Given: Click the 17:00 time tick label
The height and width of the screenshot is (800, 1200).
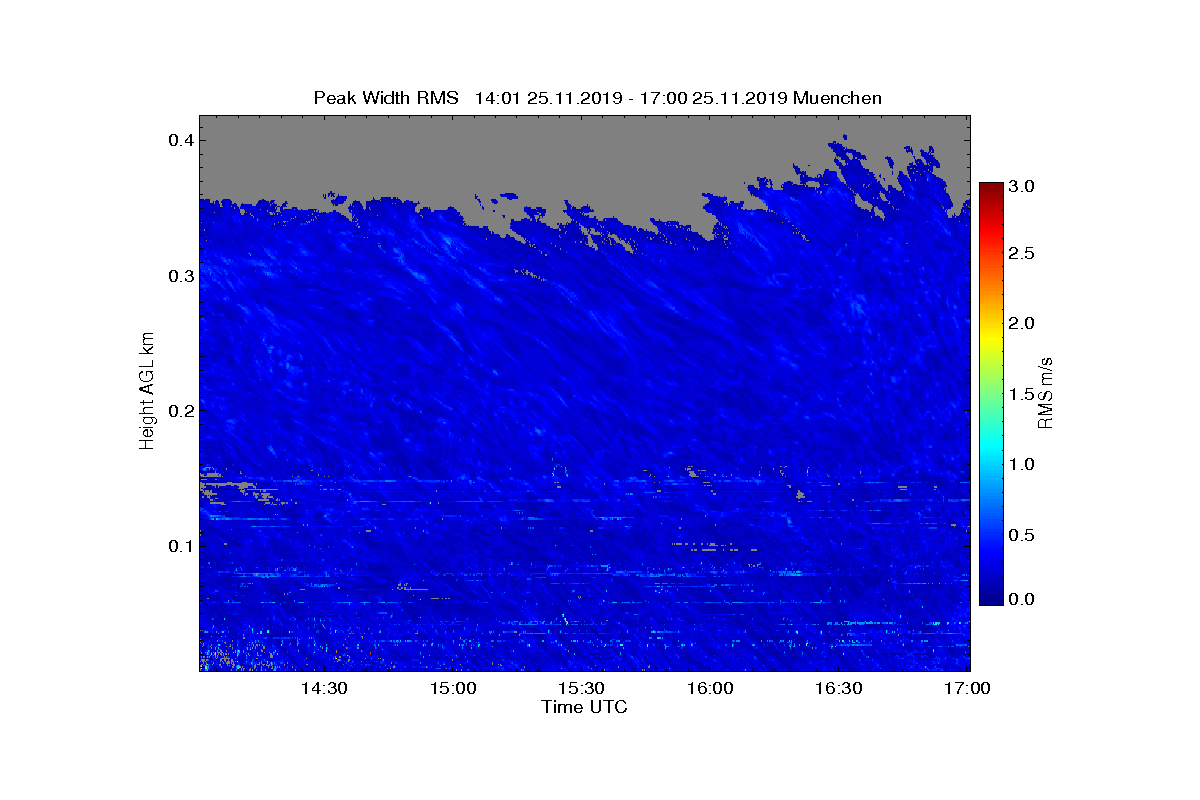Looking at the screenshot, I should [x=966, y=689].
